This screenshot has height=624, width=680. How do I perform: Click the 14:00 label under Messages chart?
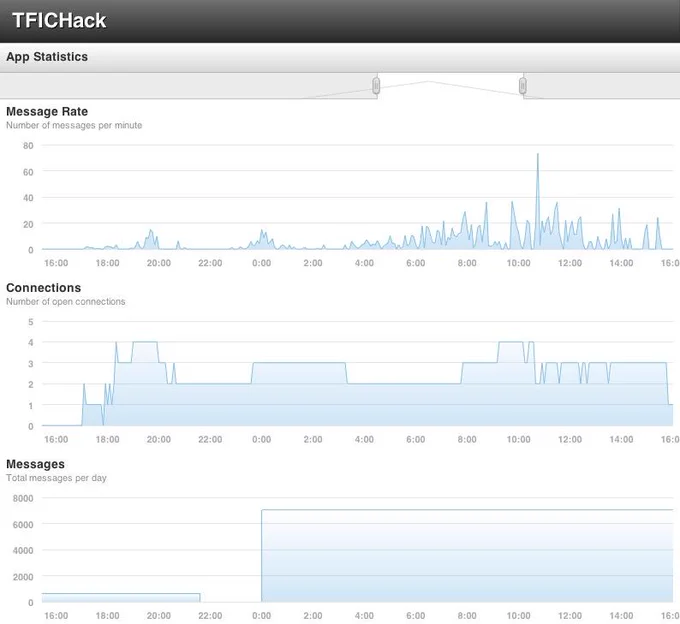(621, 616)
